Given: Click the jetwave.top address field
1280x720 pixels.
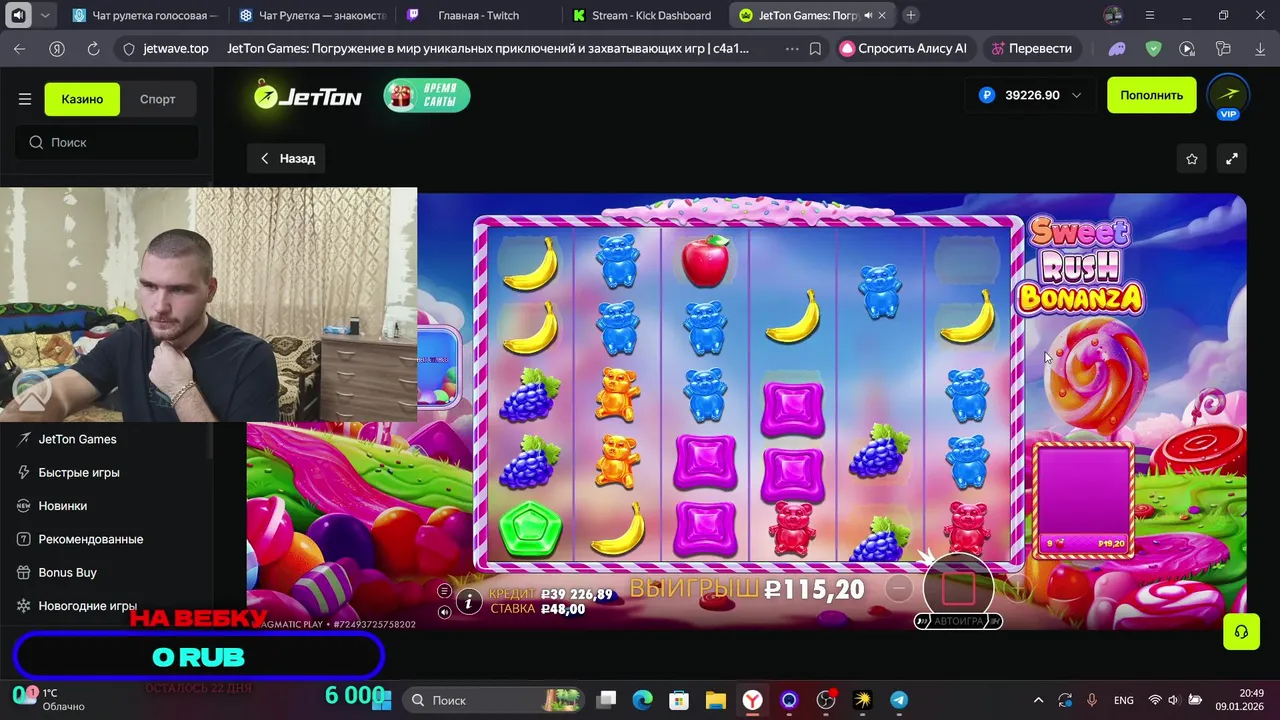Looking at the screenshot, I should (176, 48).
